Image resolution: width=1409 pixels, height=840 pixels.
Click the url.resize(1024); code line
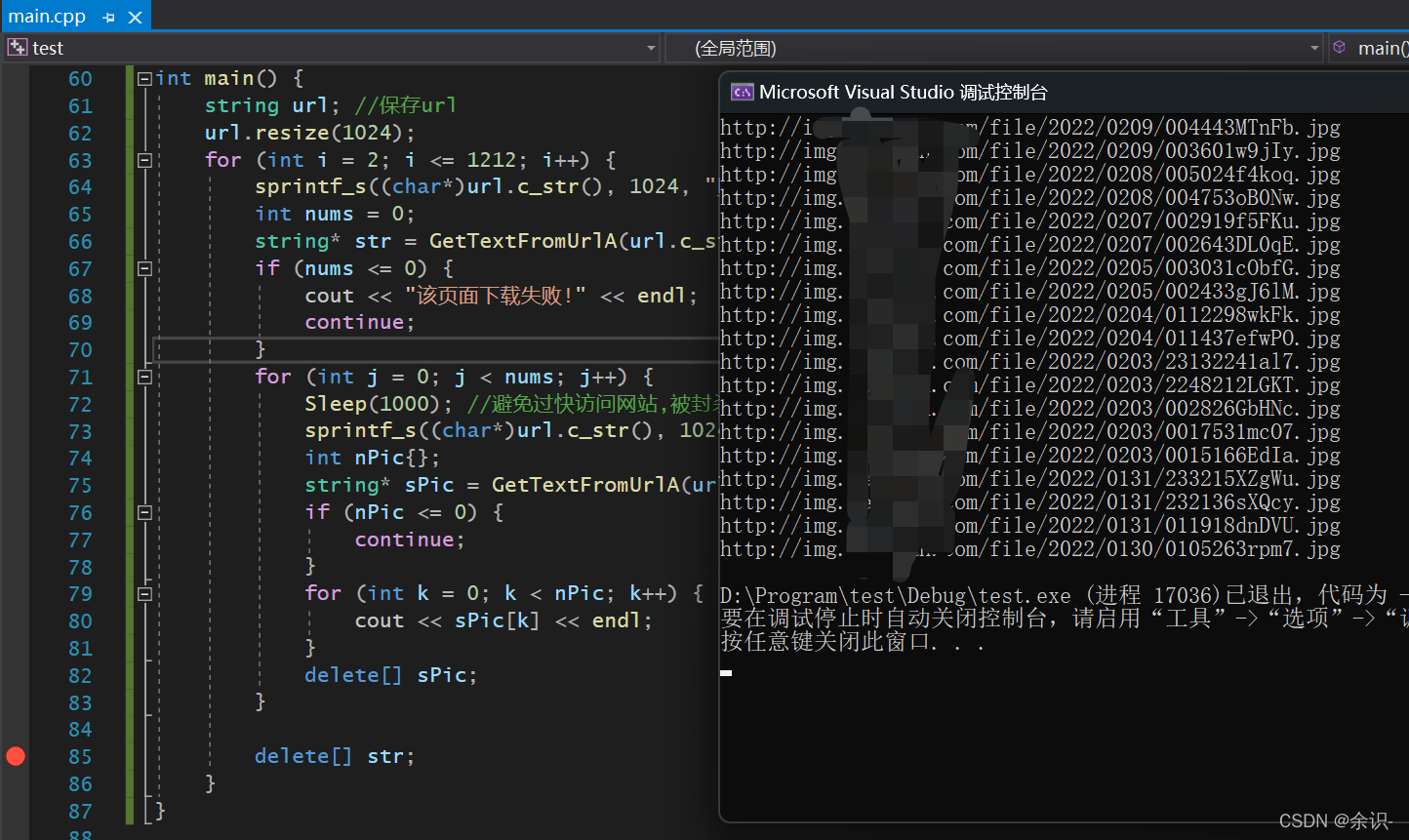click(x=309, y=133)
